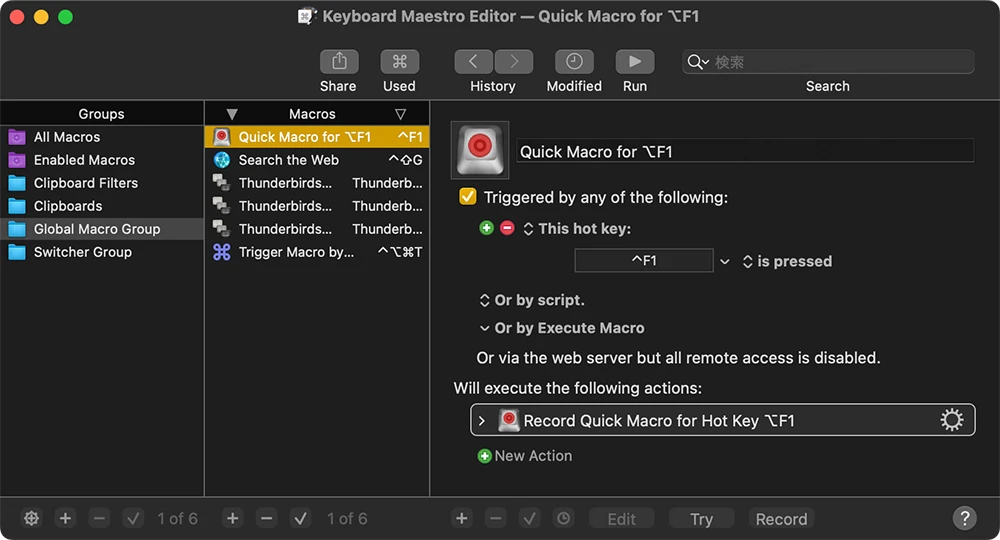This screenshot has height=540, width=1000.
Task: Toggle group enabled checkmark in bottom bar
Action: 133,518
